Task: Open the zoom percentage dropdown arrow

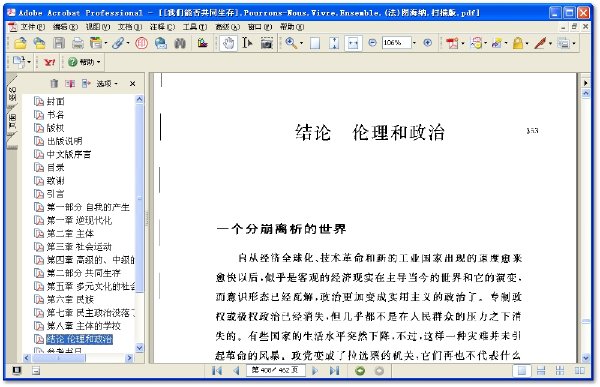Action: 414,43
